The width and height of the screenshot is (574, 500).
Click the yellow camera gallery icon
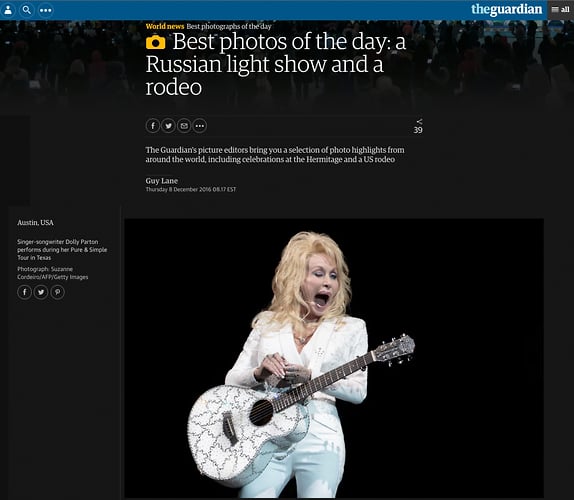(x=156, y=42)
